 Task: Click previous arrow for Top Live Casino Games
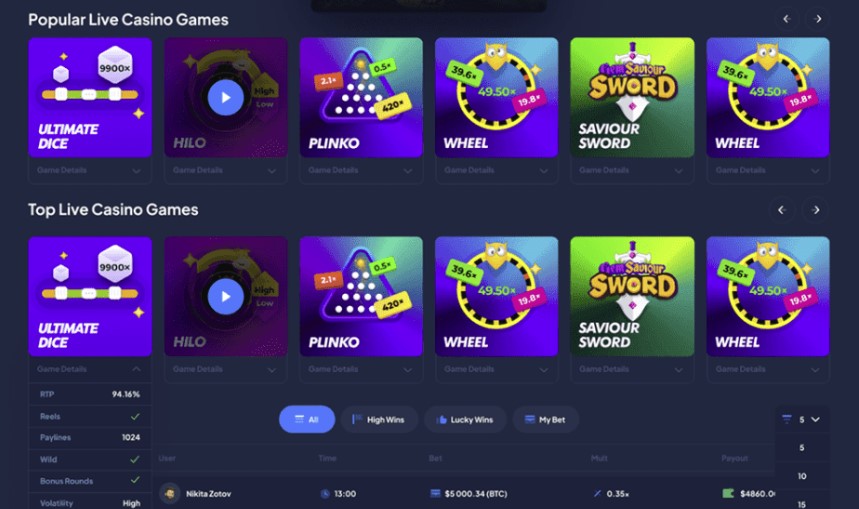point(782,210)
